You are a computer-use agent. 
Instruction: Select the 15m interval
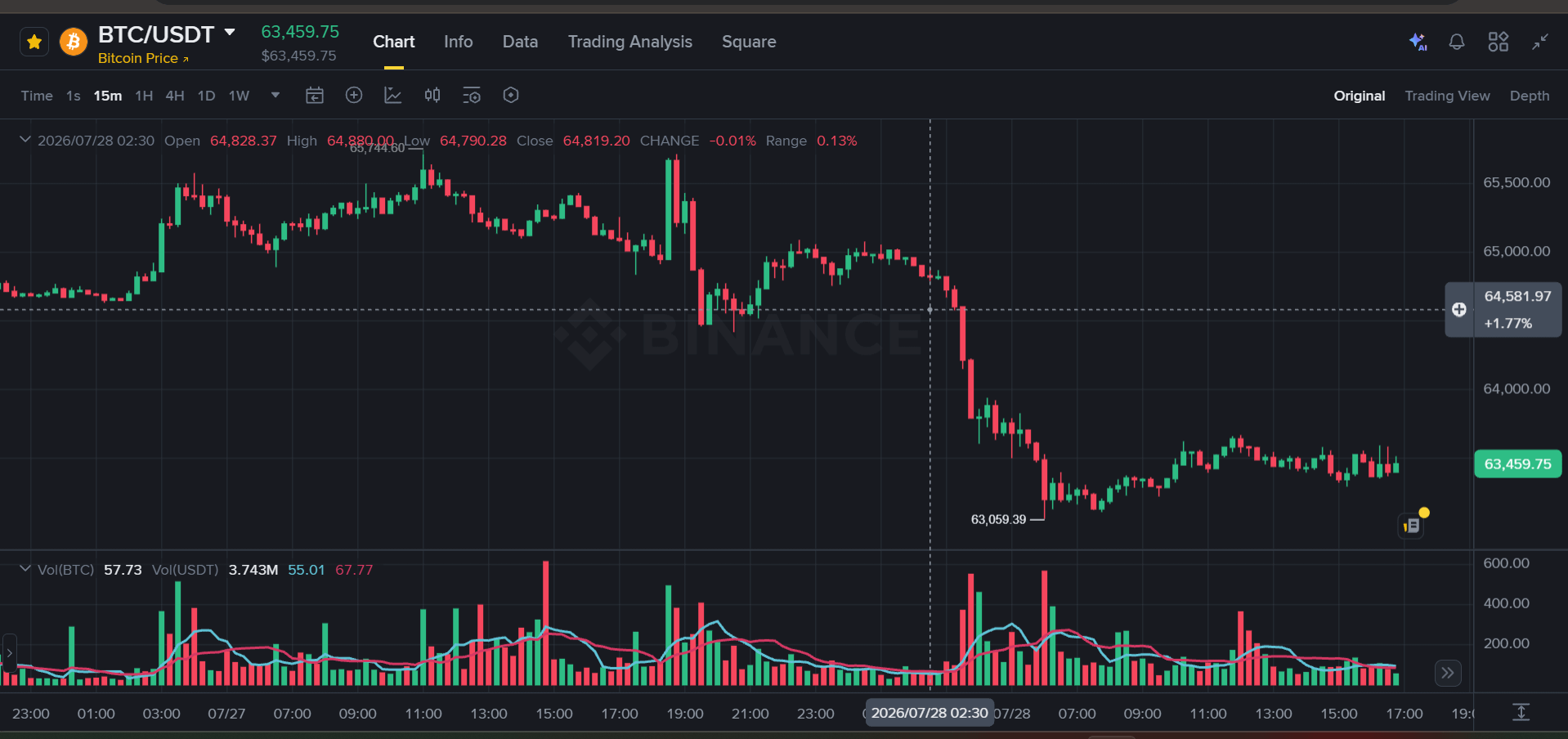[x=108, y=96]
